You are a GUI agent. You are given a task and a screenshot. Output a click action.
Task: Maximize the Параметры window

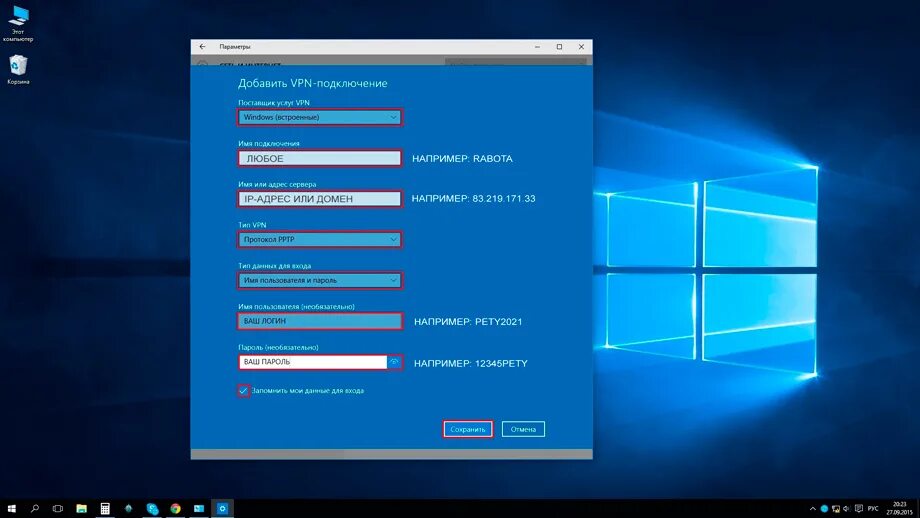coord(559,46)
